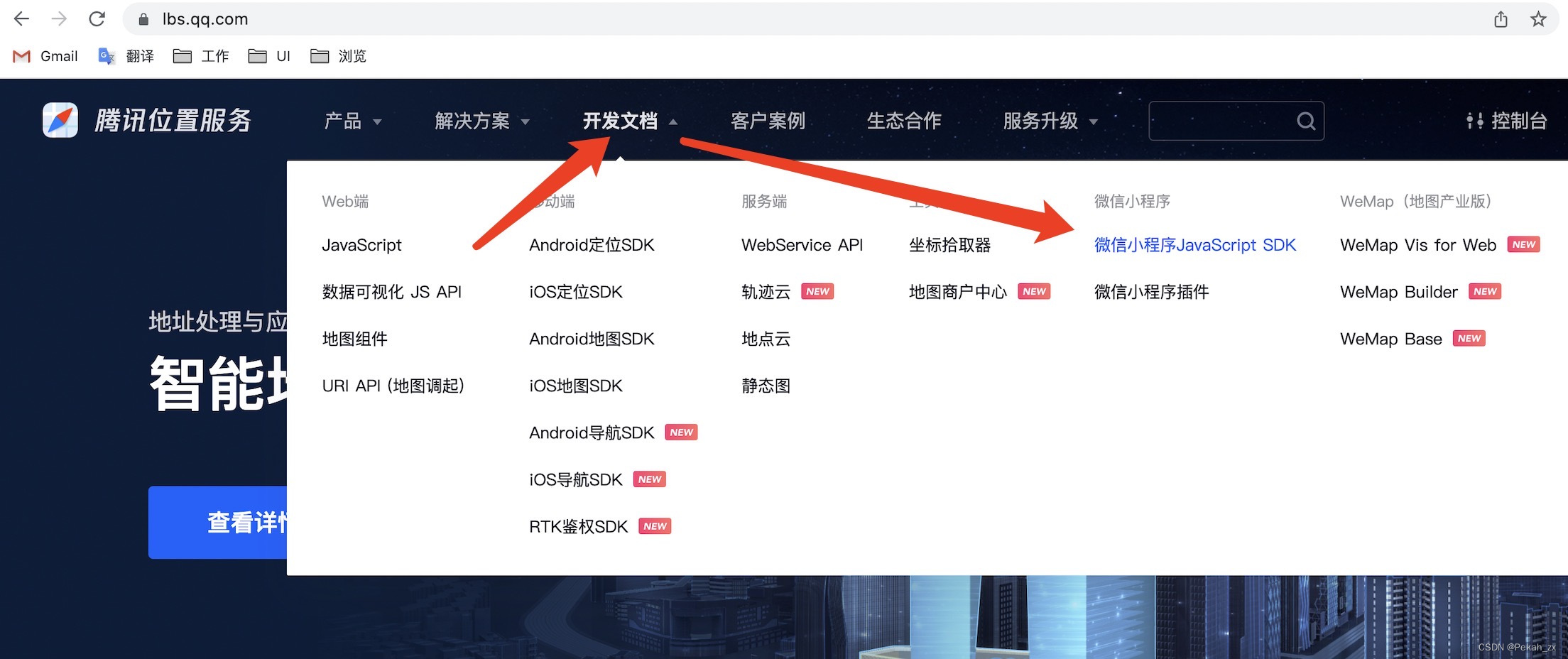Open 地图商户中心

pos(958,292)
